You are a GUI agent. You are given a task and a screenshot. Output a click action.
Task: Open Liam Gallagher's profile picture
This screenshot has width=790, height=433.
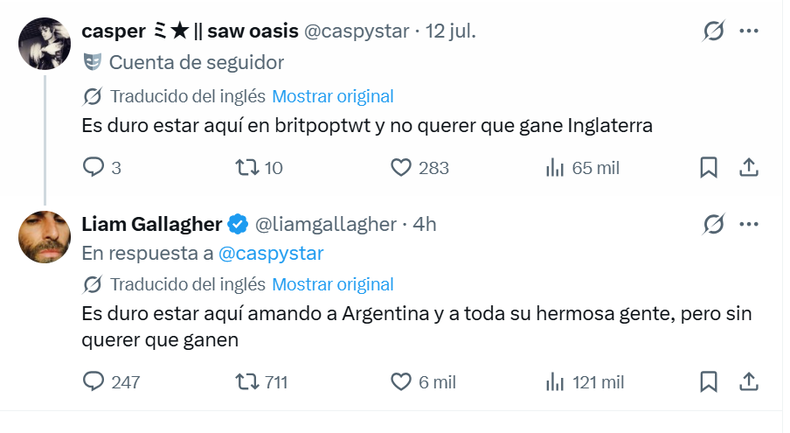click(44, 237)
